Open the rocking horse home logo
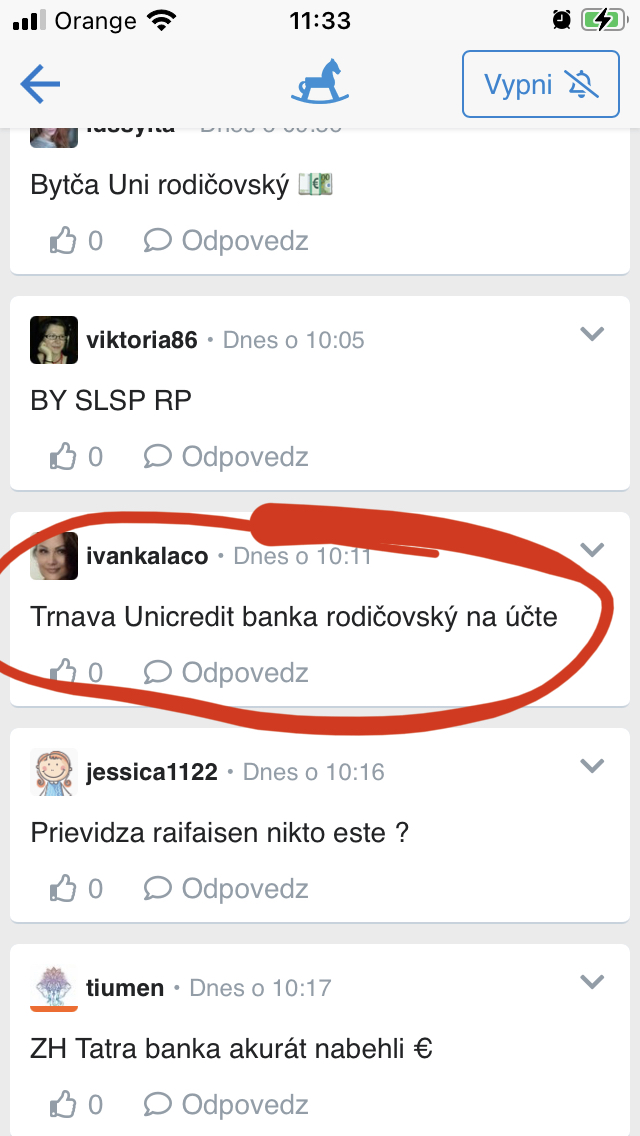 pyautogui.click(x=320, y=82)
